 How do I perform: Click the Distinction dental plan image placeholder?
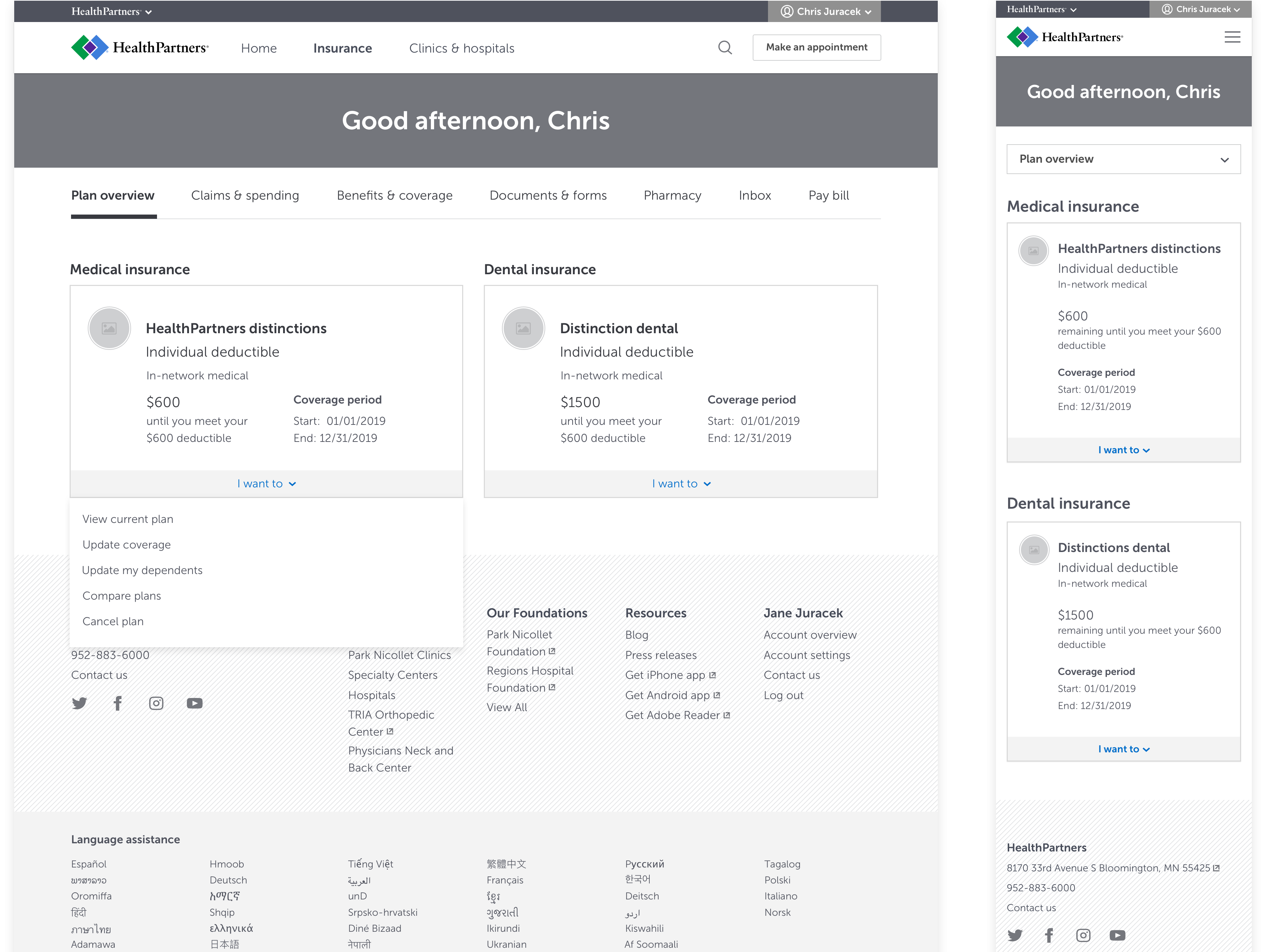click(523, 329)
